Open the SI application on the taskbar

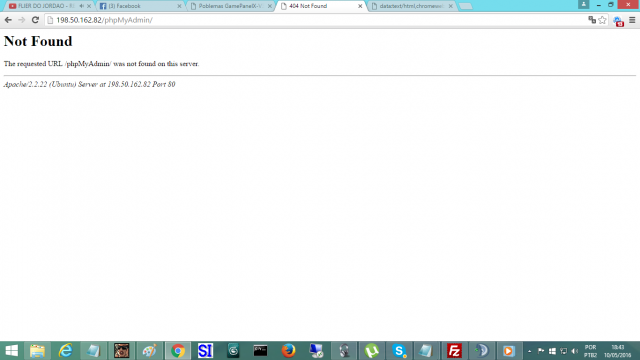click(x=205, y=351)
